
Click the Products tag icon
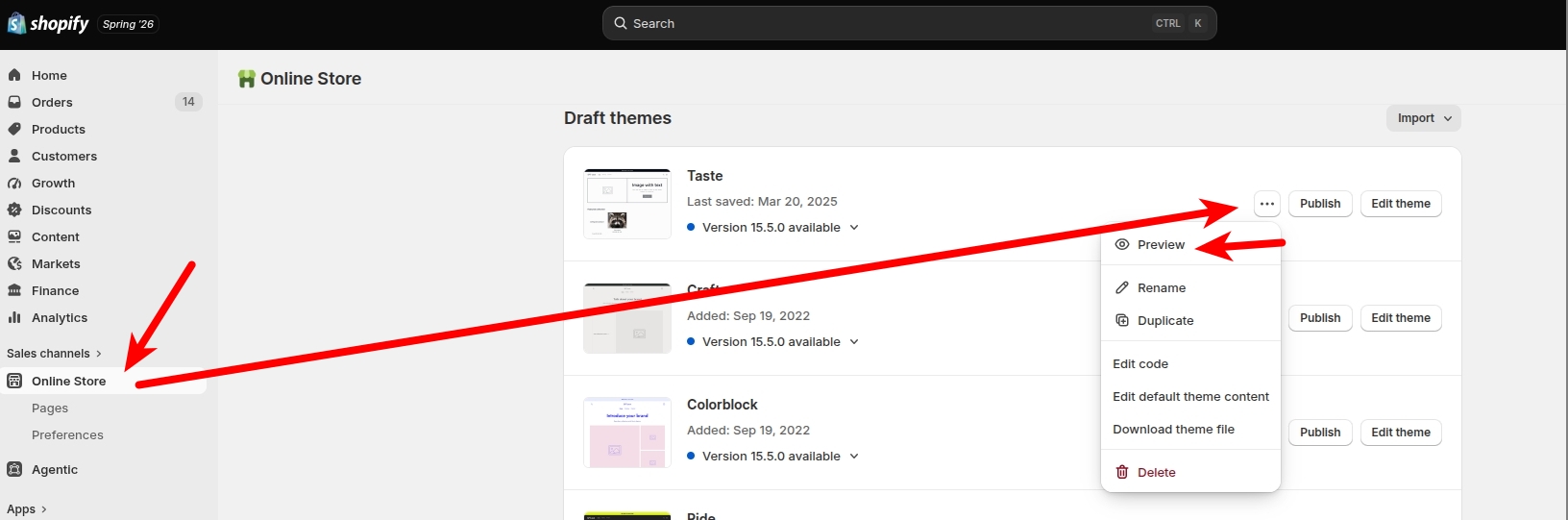point(14,129)
